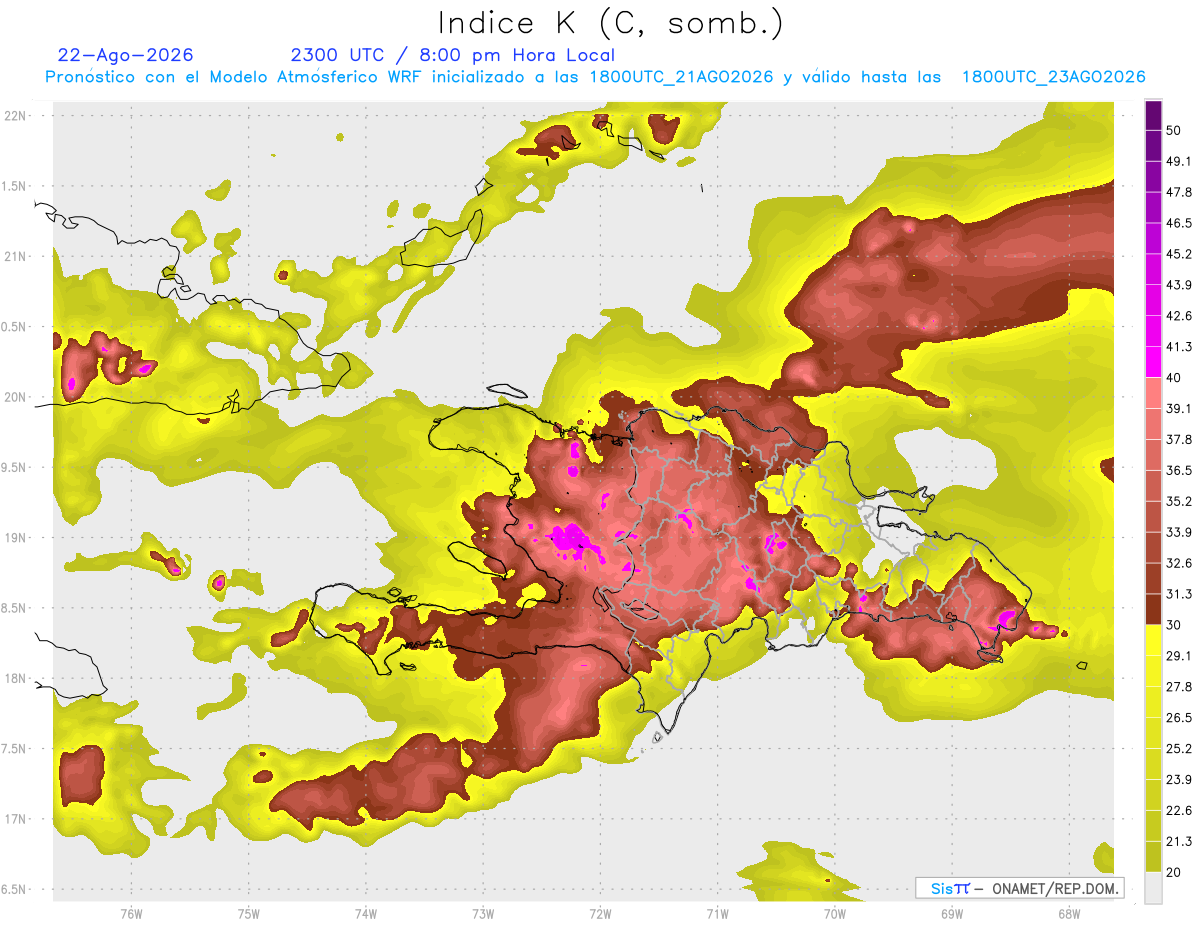
Task: Click the '46.5' colorbar label
Action: coord(1179,223)
